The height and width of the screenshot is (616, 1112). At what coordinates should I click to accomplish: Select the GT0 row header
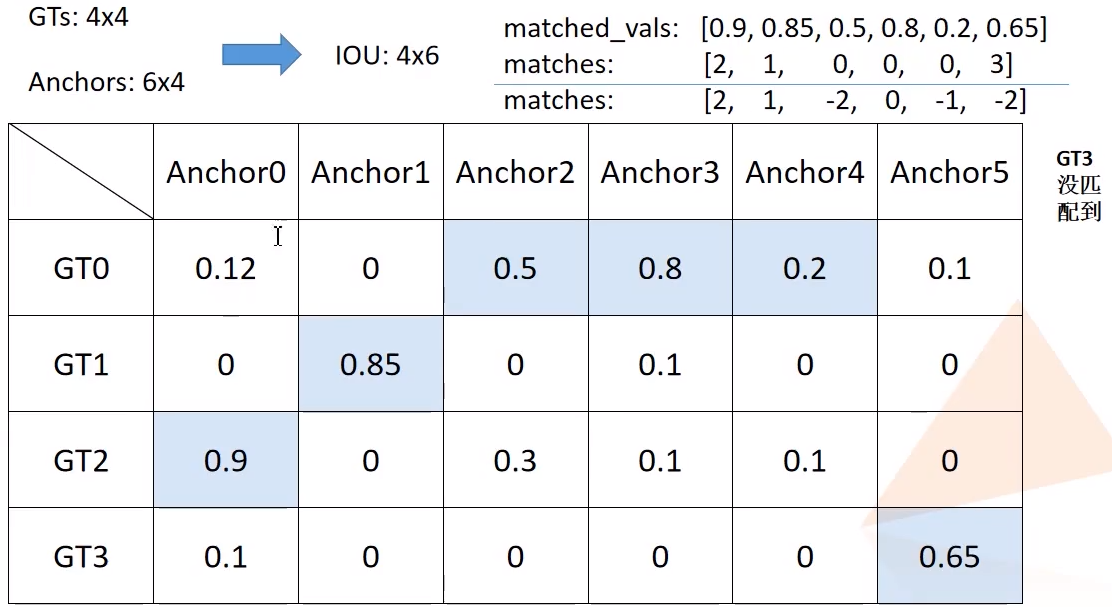pyautogui.click(x=81, y=268)
